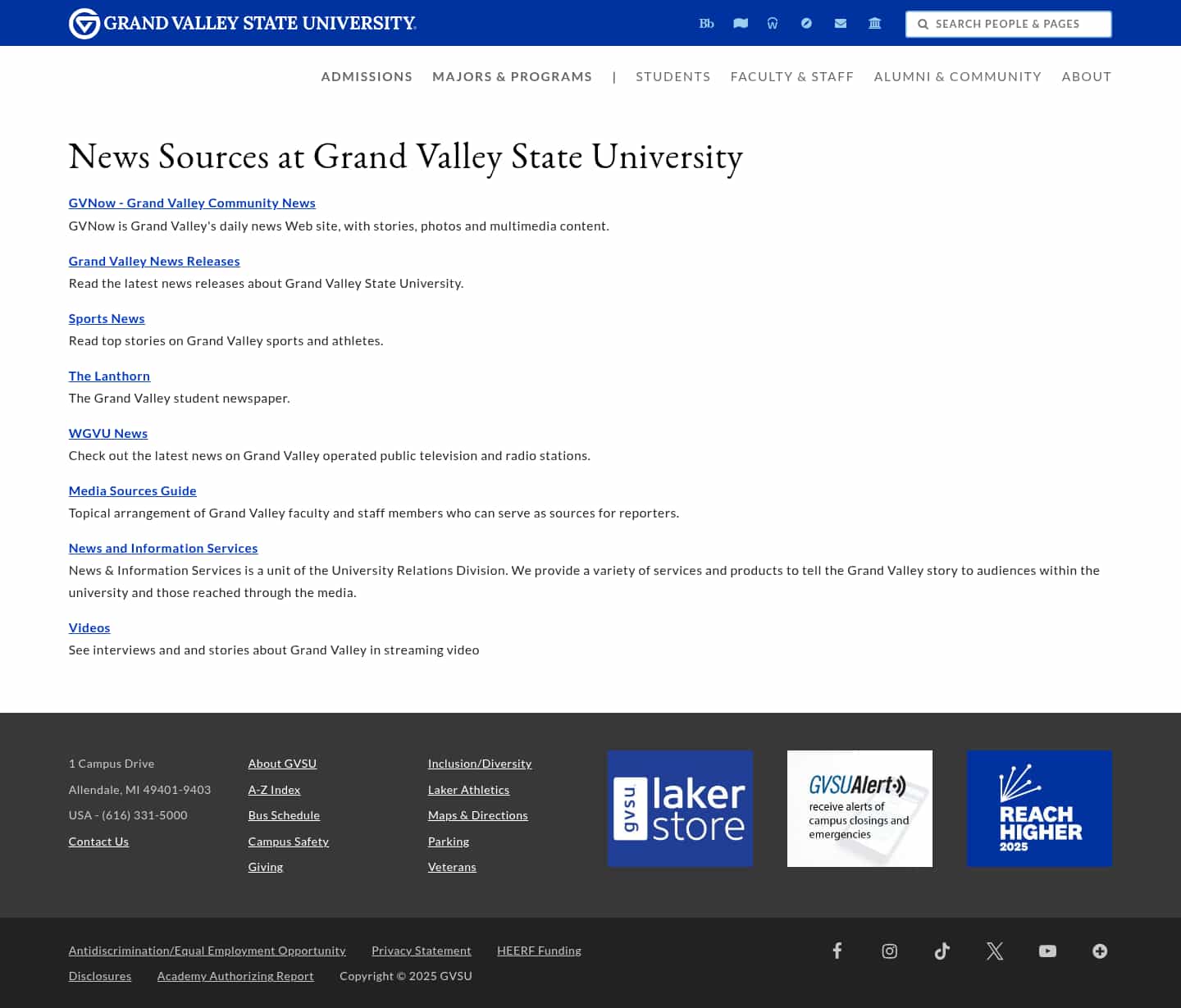Open the email envelope icon in the header
Image resolution: width=1181 pixels, height=1008 pixels.
click(x=840, y=23)
